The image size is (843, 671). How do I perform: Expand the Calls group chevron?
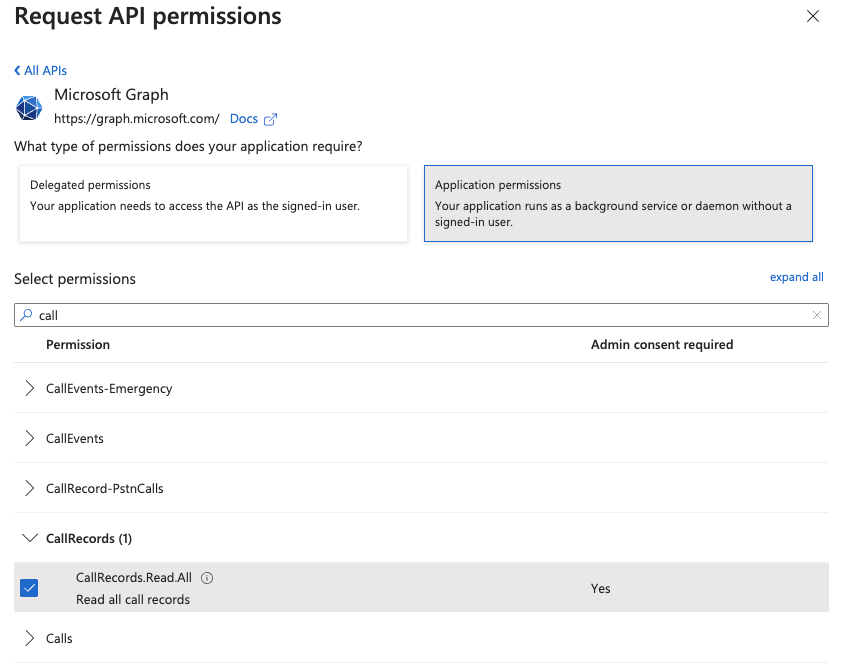pyautogui.click(x=30, y=638)
